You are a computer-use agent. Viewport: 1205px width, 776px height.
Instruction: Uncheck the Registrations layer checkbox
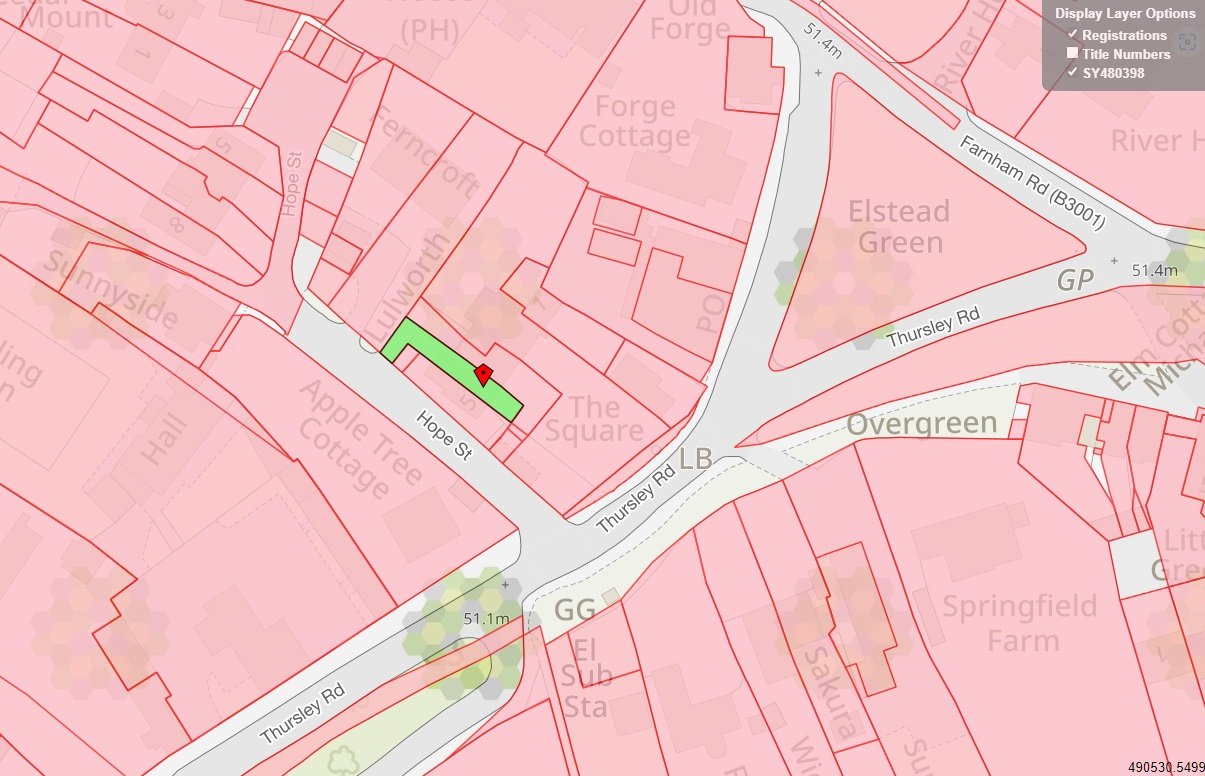tap(1072, 34)
